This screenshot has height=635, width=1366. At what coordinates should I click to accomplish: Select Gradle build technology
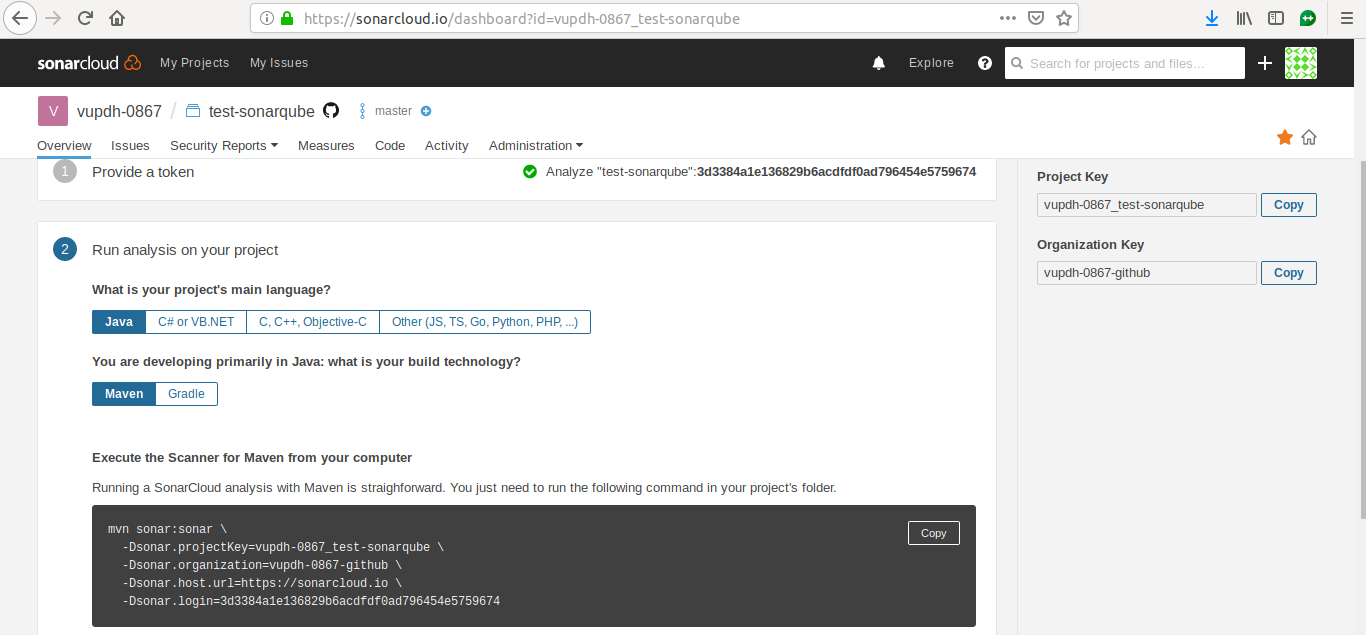(x=186, y=394)
